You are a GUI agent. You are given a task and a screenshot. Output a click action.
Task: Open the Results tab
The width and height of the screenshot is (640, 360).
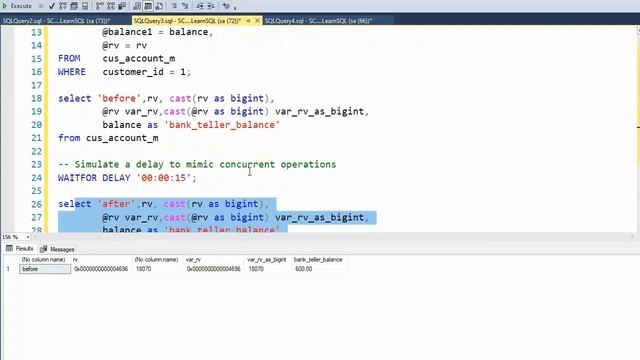20,249
